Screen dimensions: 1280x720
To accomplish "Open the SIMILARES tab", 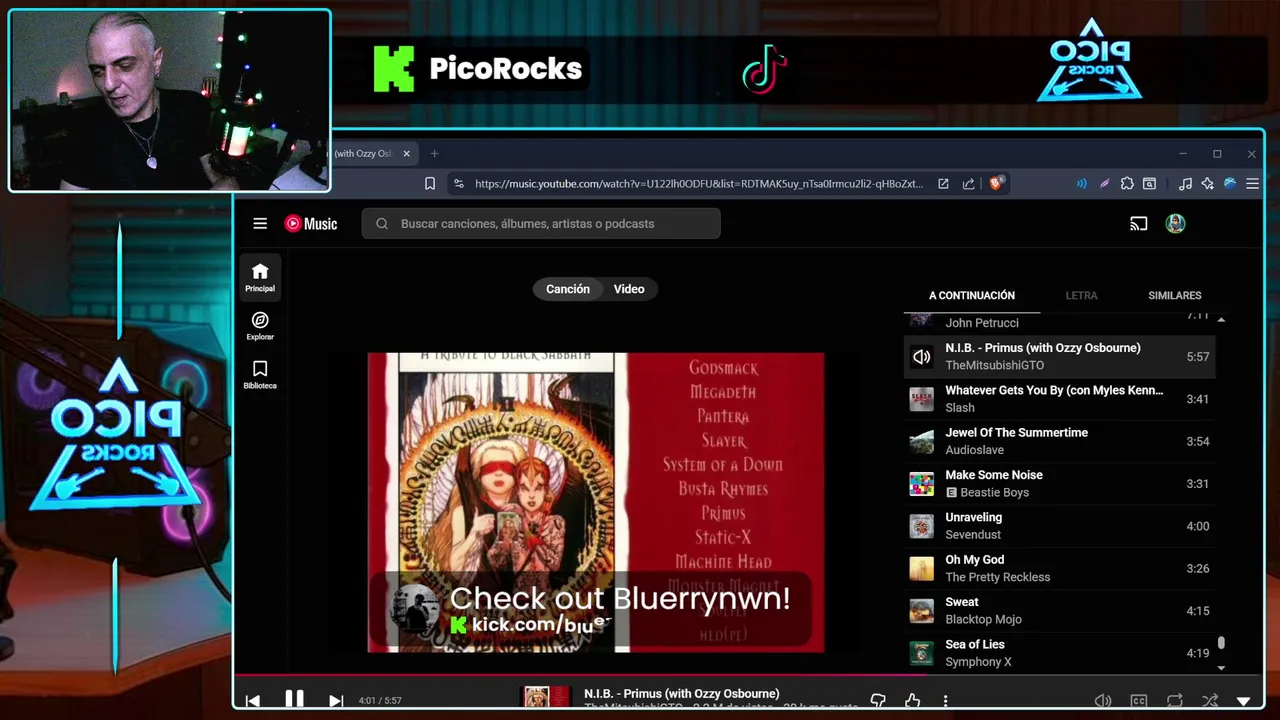I will click(x=1175, y=296).
